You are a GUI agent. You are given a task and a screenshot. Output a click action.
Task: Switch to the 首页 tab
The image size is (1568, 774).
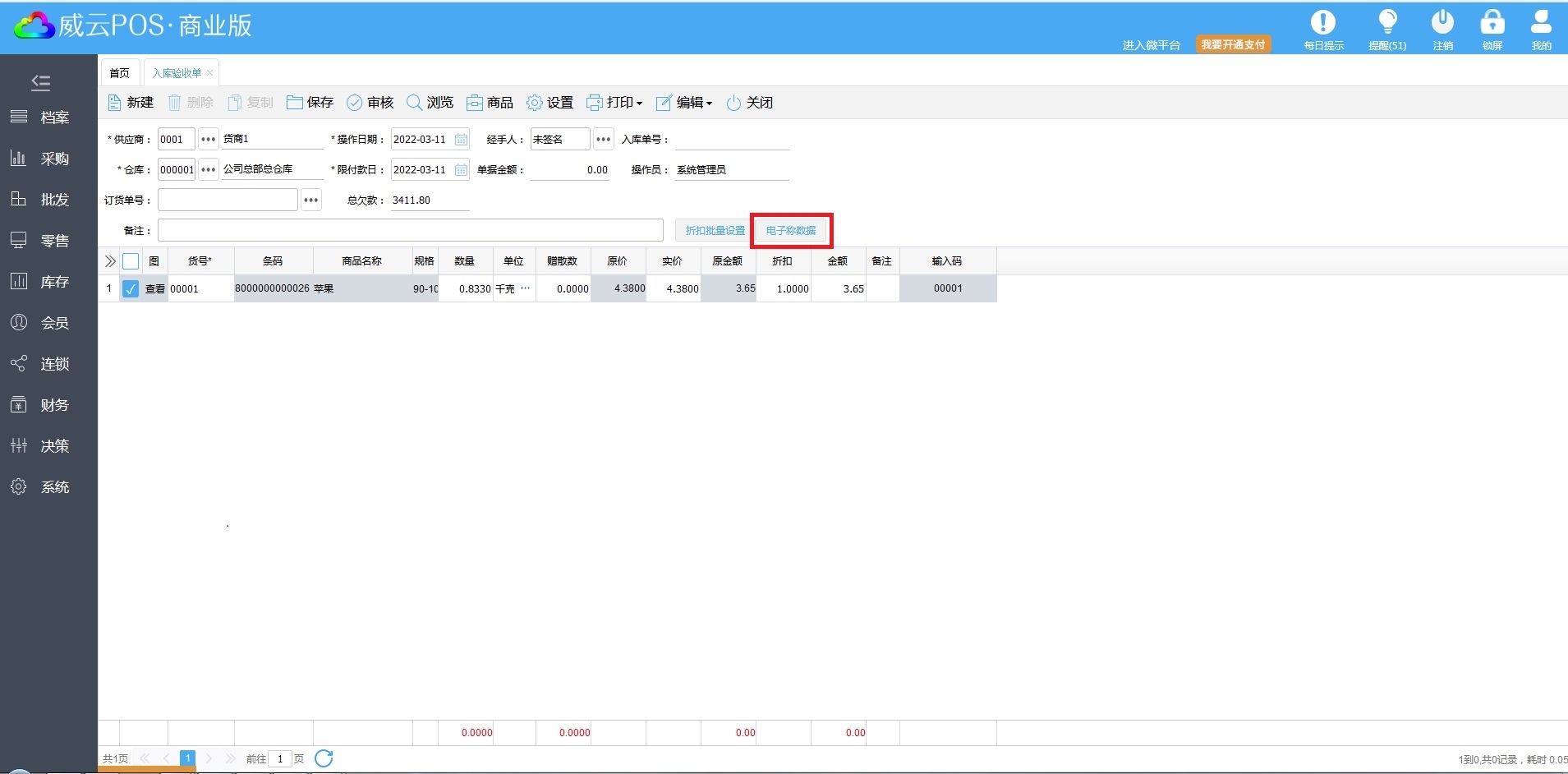pos(119,73)
